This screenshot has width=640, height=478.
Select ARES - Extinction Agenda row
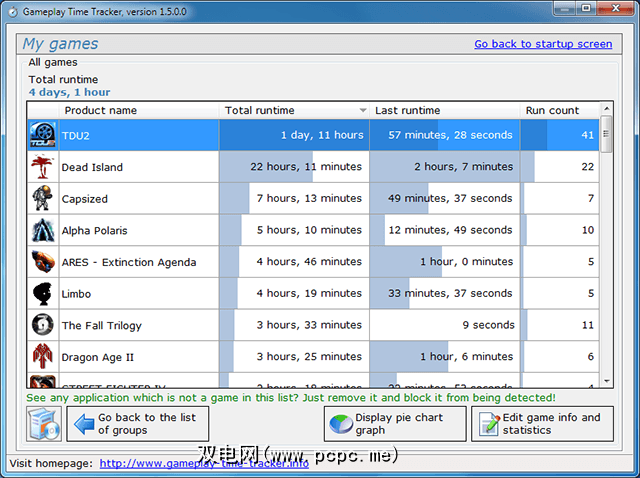(313, 261)
